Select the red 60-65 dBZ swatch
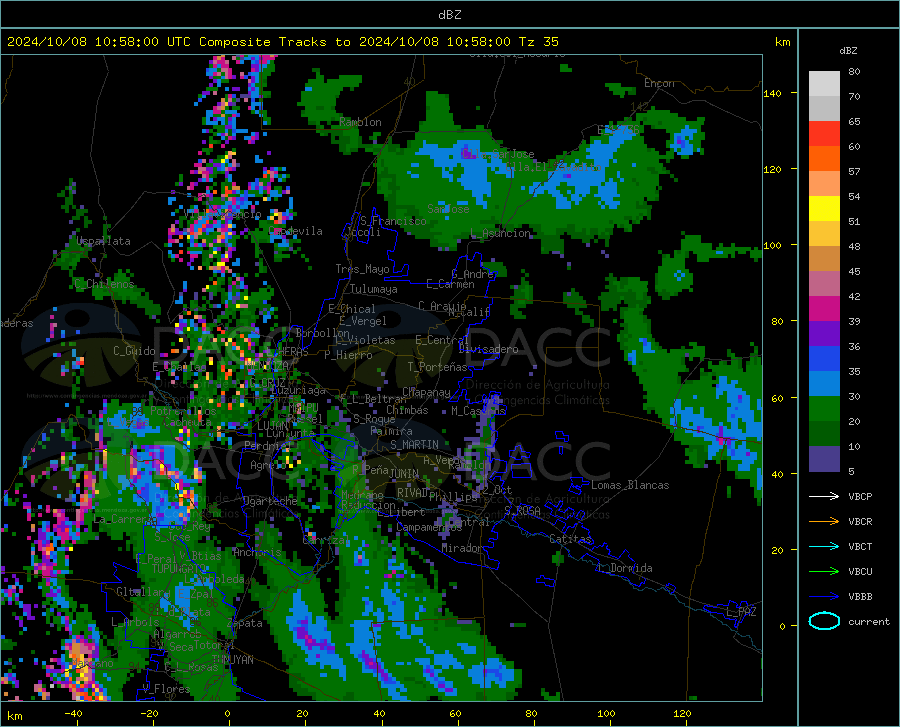The width and height of the screenshot is (900, 727). (824, 134)
